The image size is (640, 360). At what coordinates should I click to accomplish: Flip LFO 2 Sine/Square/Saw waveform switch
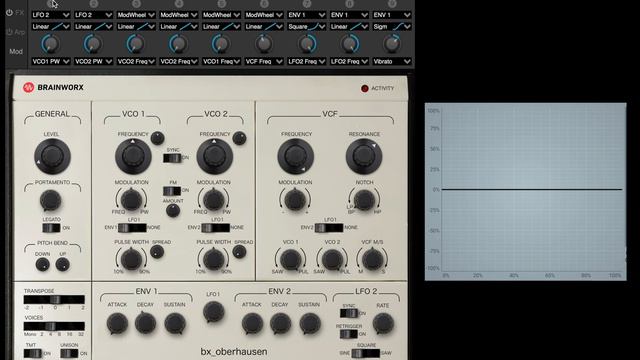(x=366, y=353)
